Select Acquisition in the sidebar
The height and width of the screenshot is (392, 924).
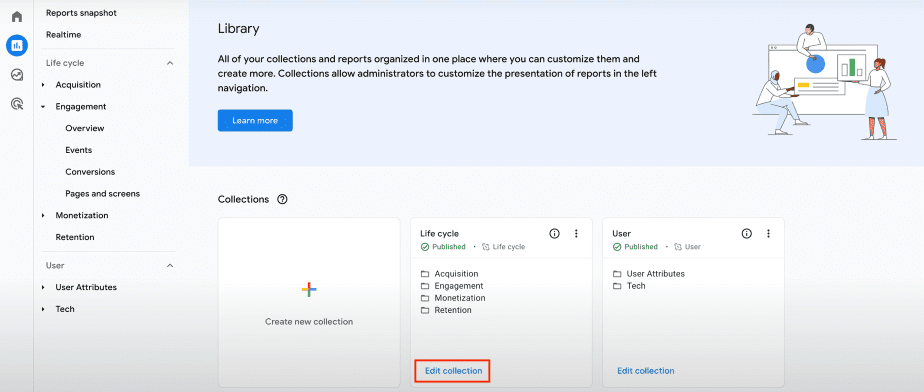[78, 85]
